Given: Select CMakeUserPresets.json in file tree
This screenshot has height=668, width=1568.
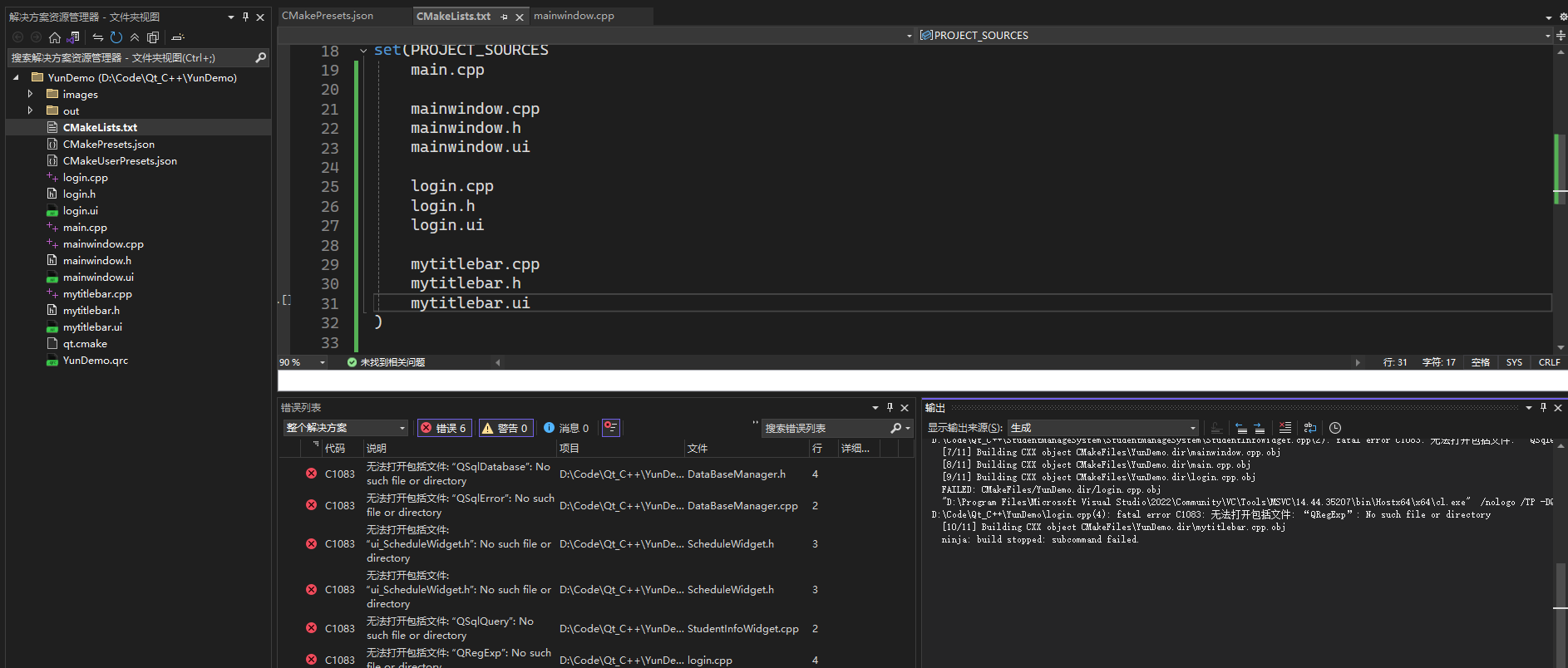Looking at the screenshot, I should 120,160.
